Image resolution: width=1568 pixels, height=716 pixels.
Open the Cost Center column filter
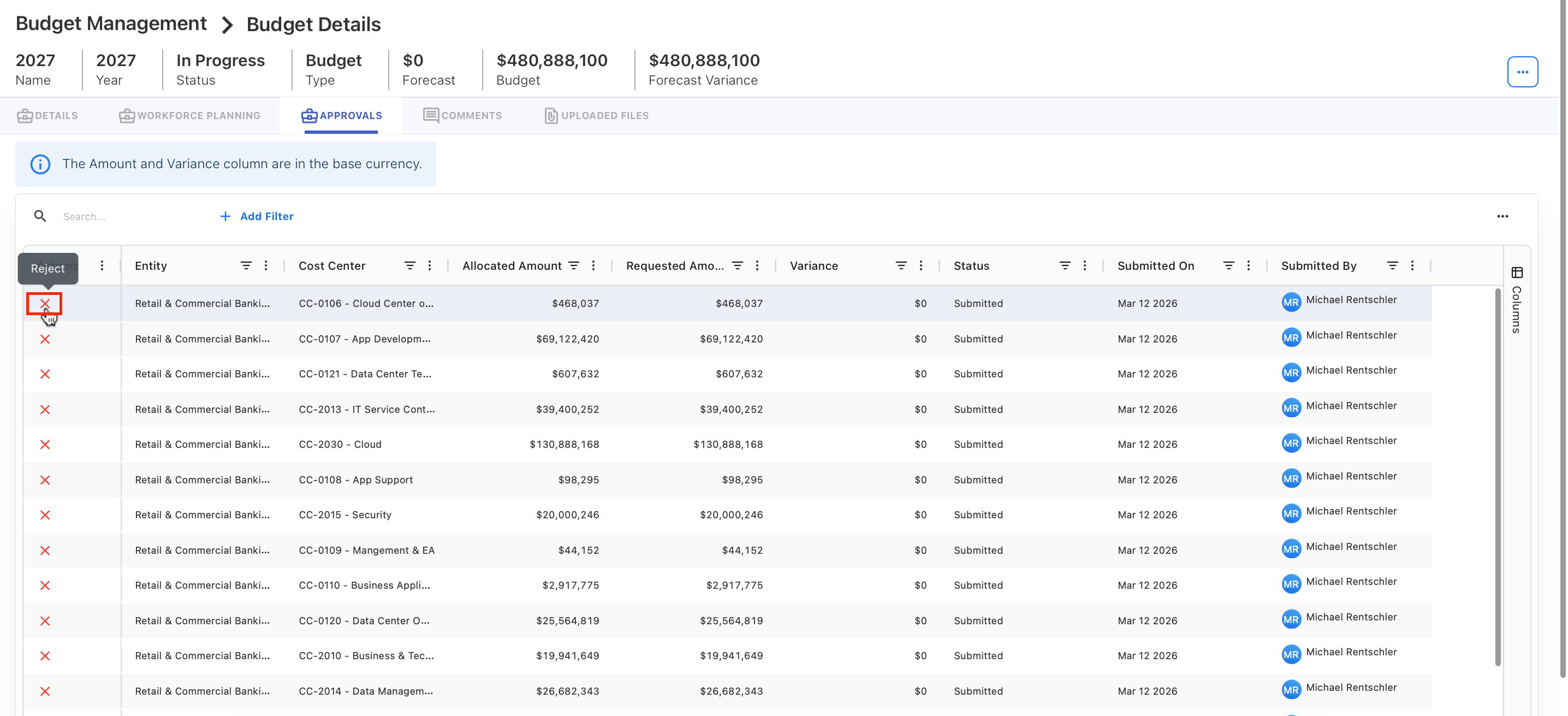(409, 265)
